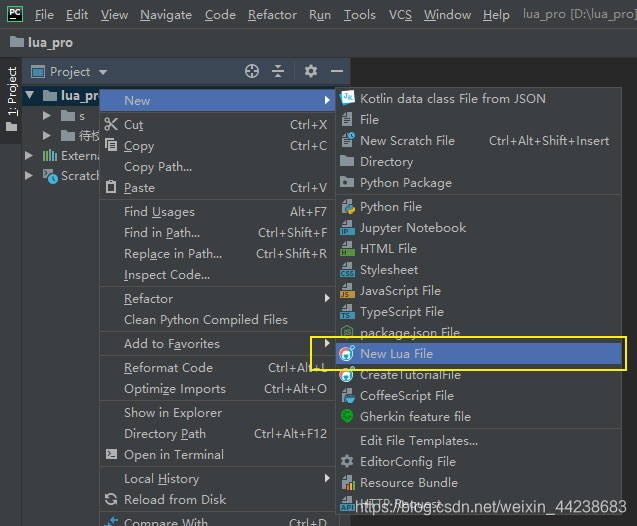The height and width of the screenshot is (526, 637).
Task: Select Show in Explorer entry
Action: pyautogui.click(x=217, y=412)
